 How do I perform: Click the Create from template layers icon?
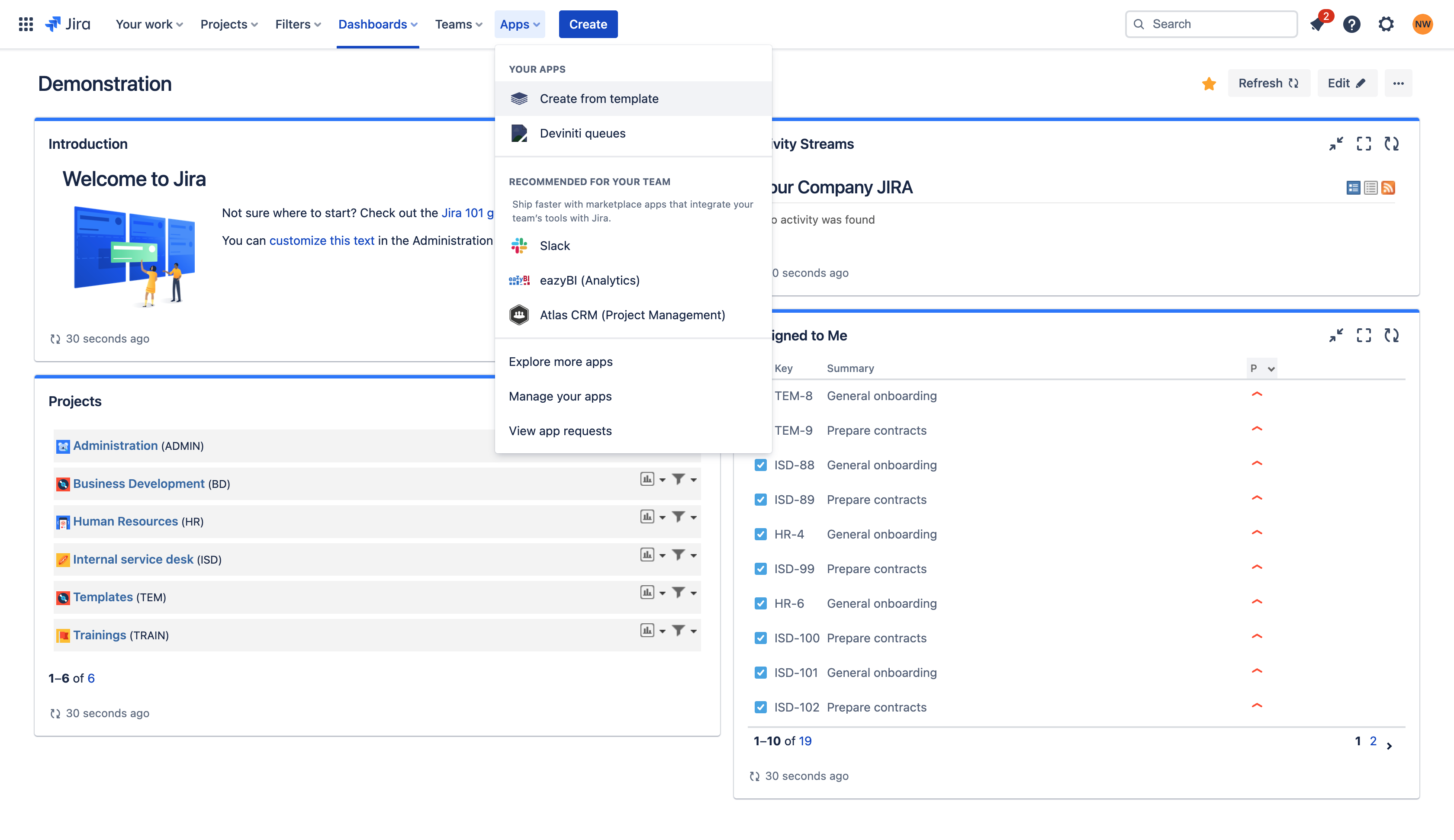coord(519,99)
